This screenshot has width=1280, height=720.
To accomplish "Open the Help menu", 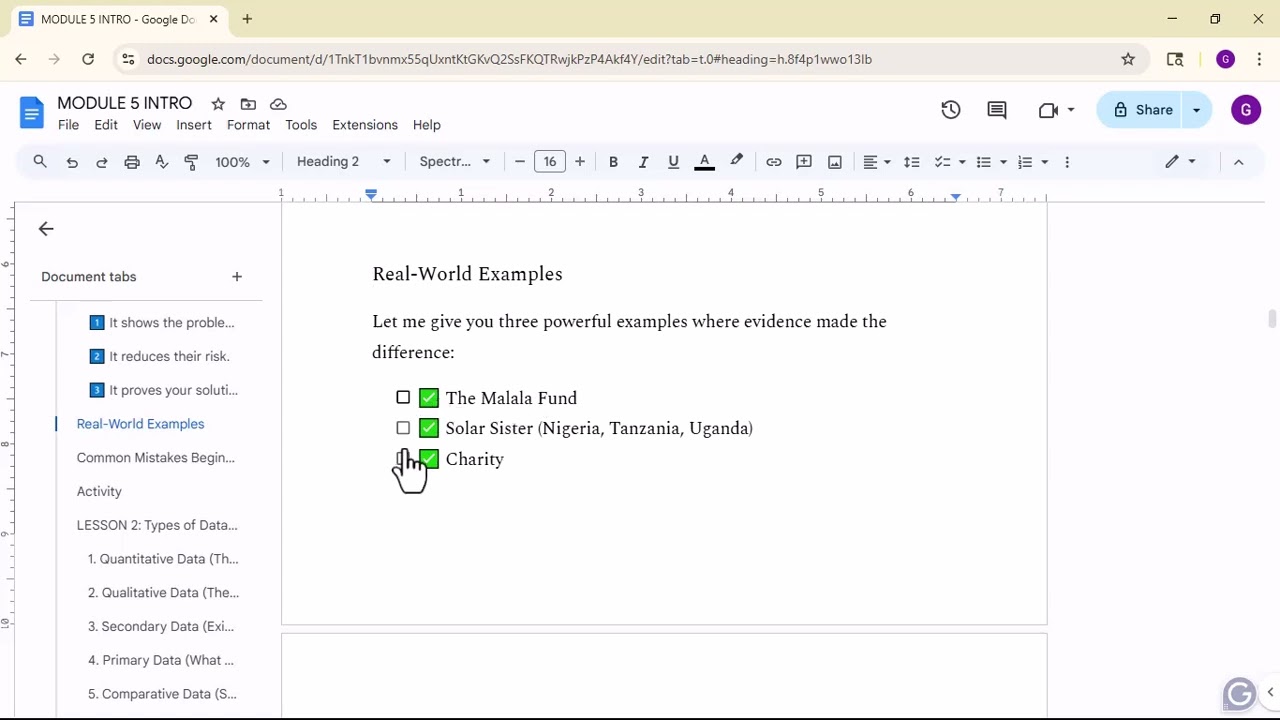I will pos(427,125).
